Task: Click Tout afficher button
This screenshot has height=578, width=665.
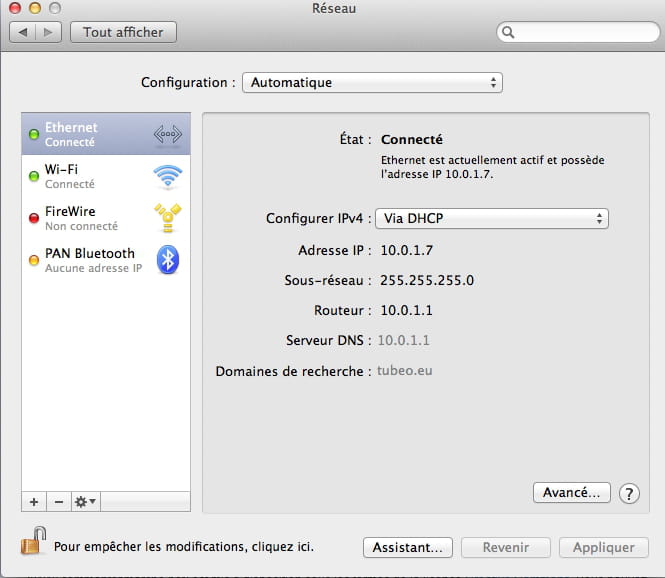Action: pyautogui.click(x=123, y=32)
